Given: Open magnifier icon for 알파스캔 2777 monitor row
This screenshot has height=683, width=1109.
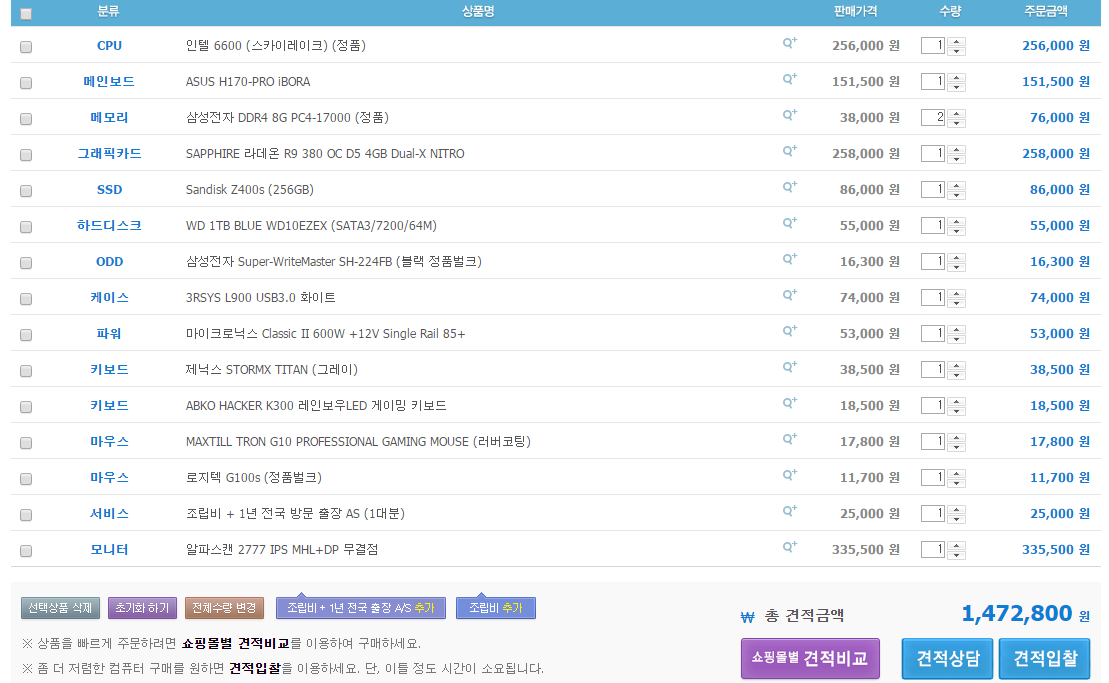Looking at the screenshot, I should coord(789,548).
